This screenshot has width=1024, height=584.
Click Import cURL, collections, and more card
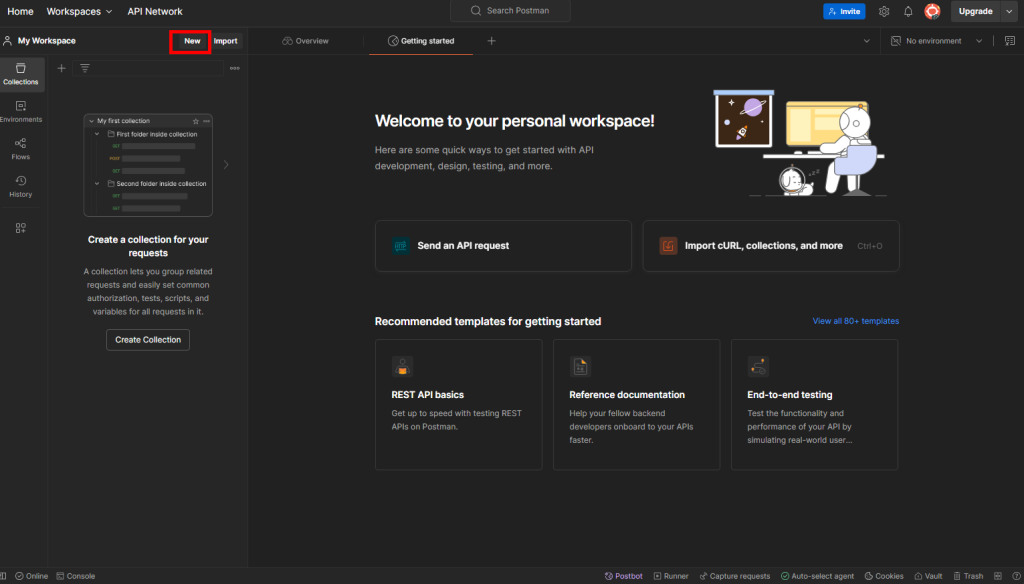[771, 246]
